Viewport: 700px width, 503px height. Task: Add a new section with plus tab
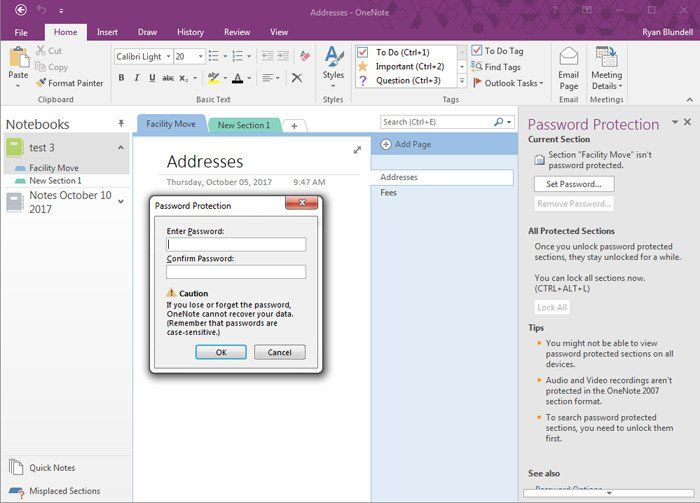tap(294, 126)
